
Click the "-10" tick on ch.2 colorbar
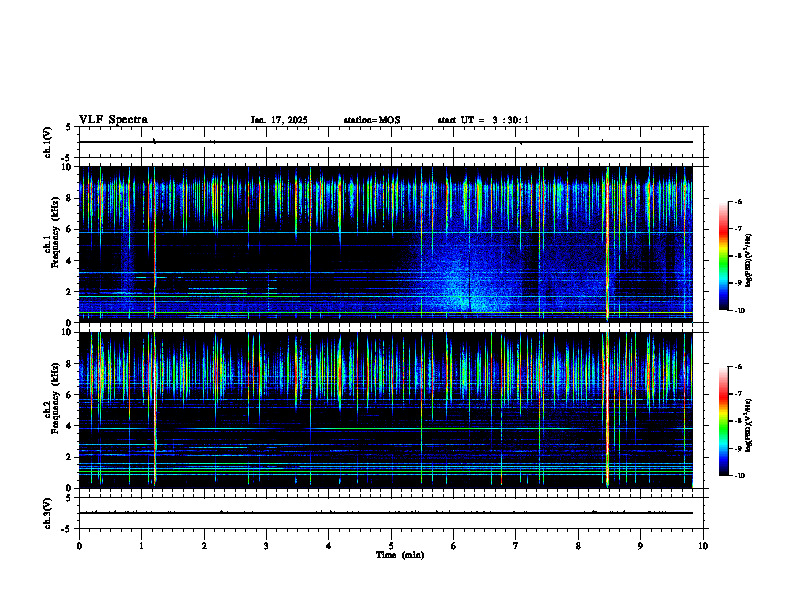tap(739, 476)
